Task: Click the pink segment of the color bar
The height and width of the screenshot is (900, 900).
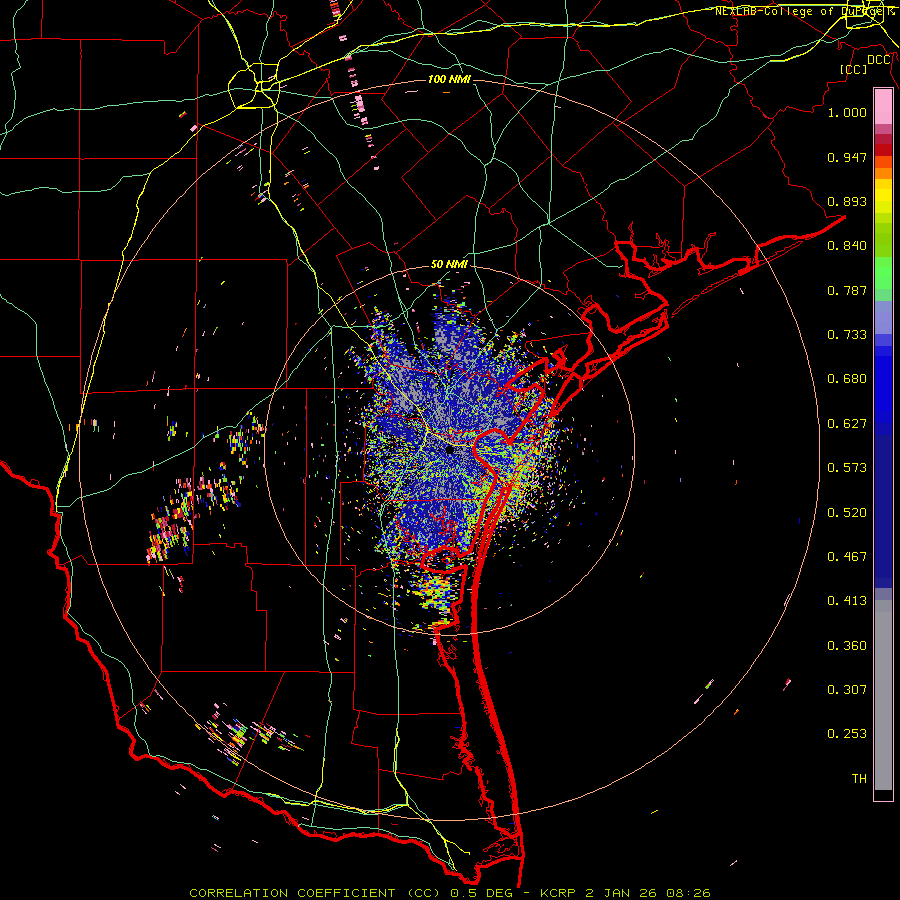Action: (x=883, y=107)
